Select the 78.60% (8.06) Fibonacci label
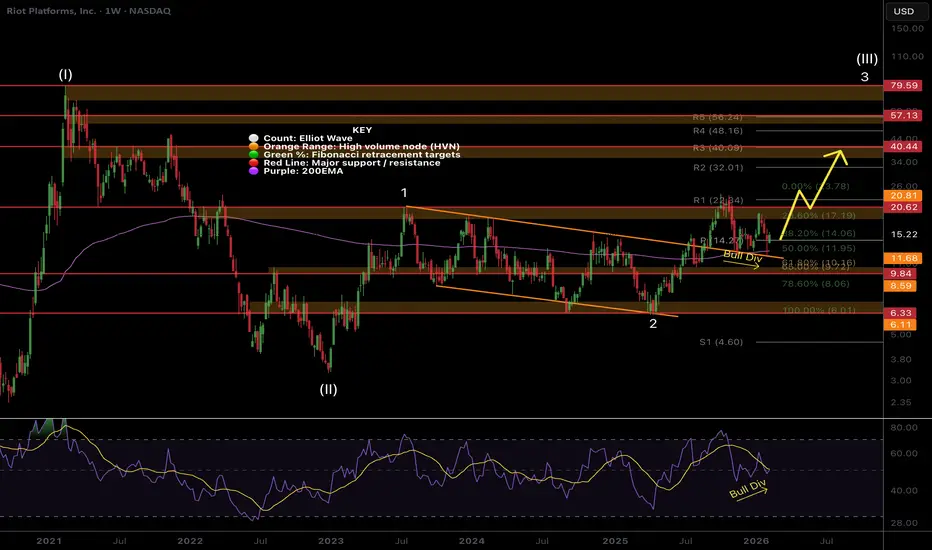 (816, 284)
